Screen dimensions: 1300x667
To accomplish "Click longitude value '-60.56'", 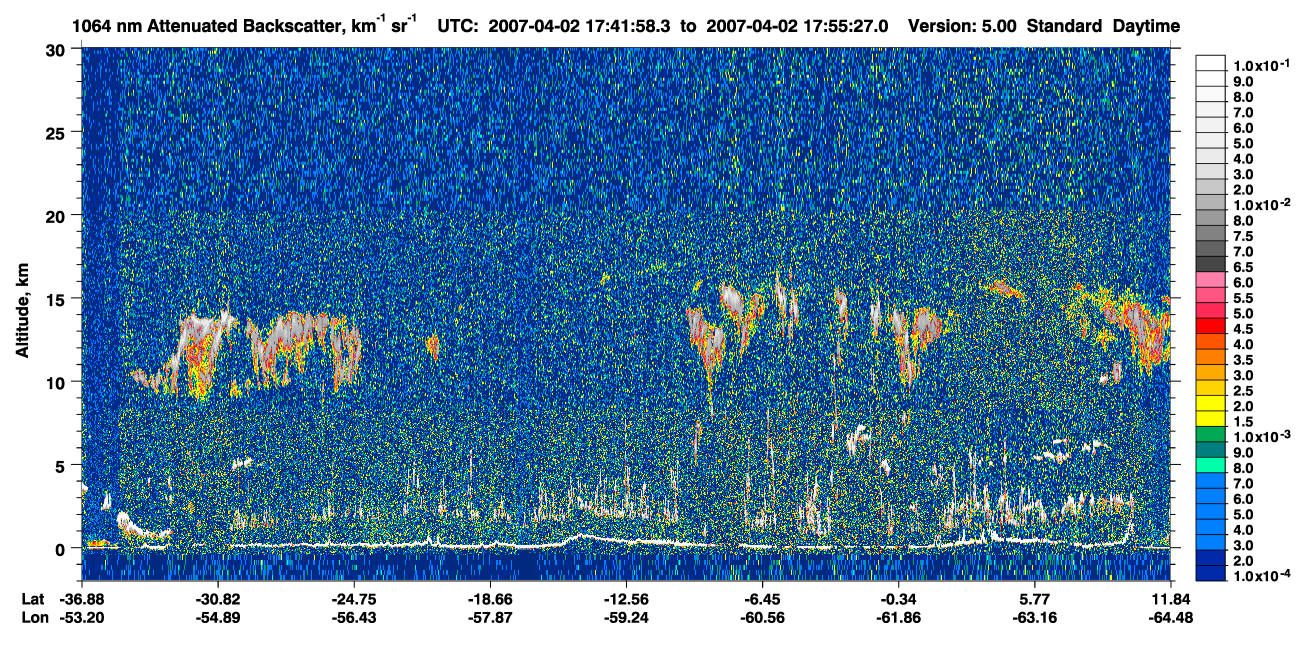I will coord(762,617).
